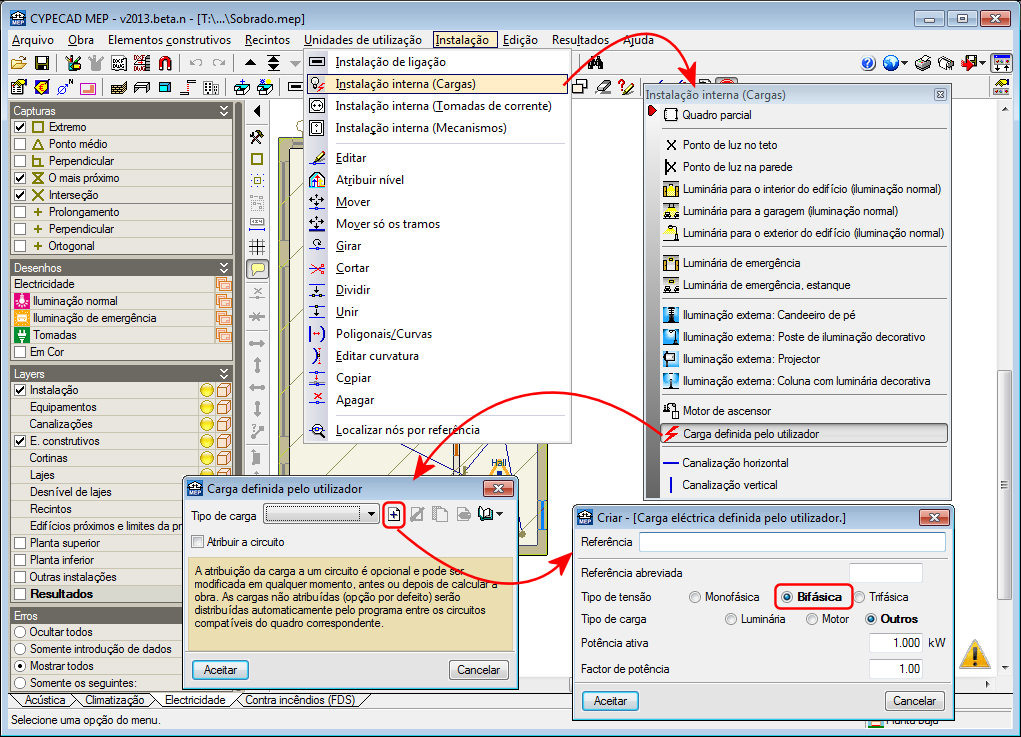The width and height of the screenshot is (1021, 737).
Task: Switch to the Climatização tab
Action: [115, 700]
